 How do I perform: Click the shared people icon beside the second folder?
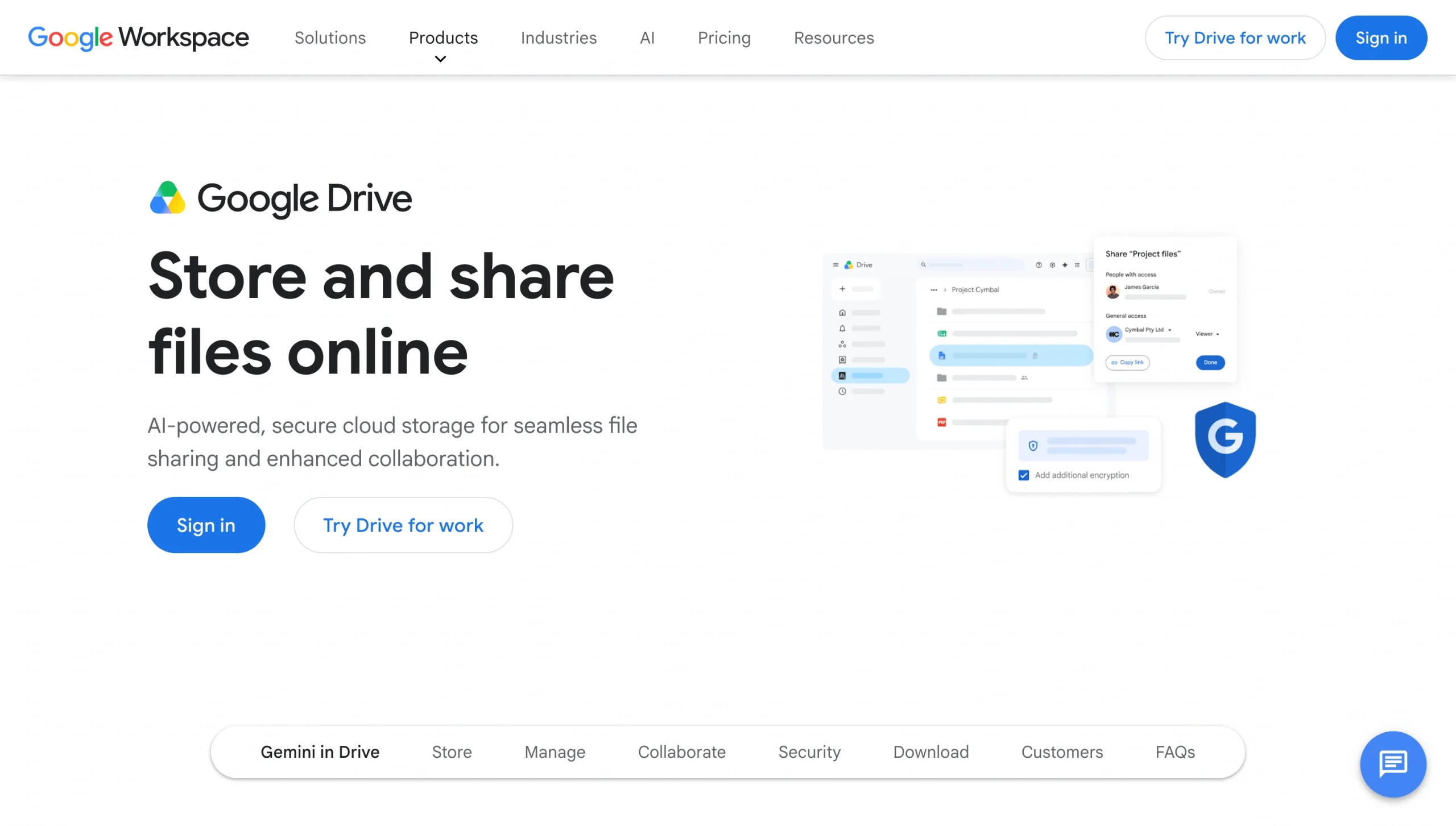pyautogui.click(x=1024, y=377)
